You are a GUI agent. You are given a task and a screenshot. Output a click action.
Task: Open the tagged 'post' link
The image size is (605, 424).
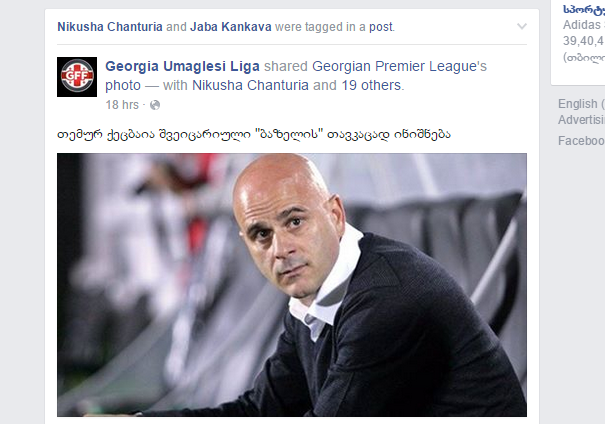(x=381, y=27)
